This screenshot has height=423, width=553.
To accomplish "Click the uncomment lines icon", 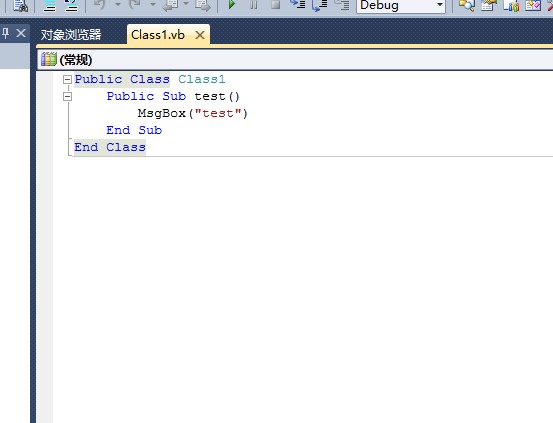I will 71,5.
